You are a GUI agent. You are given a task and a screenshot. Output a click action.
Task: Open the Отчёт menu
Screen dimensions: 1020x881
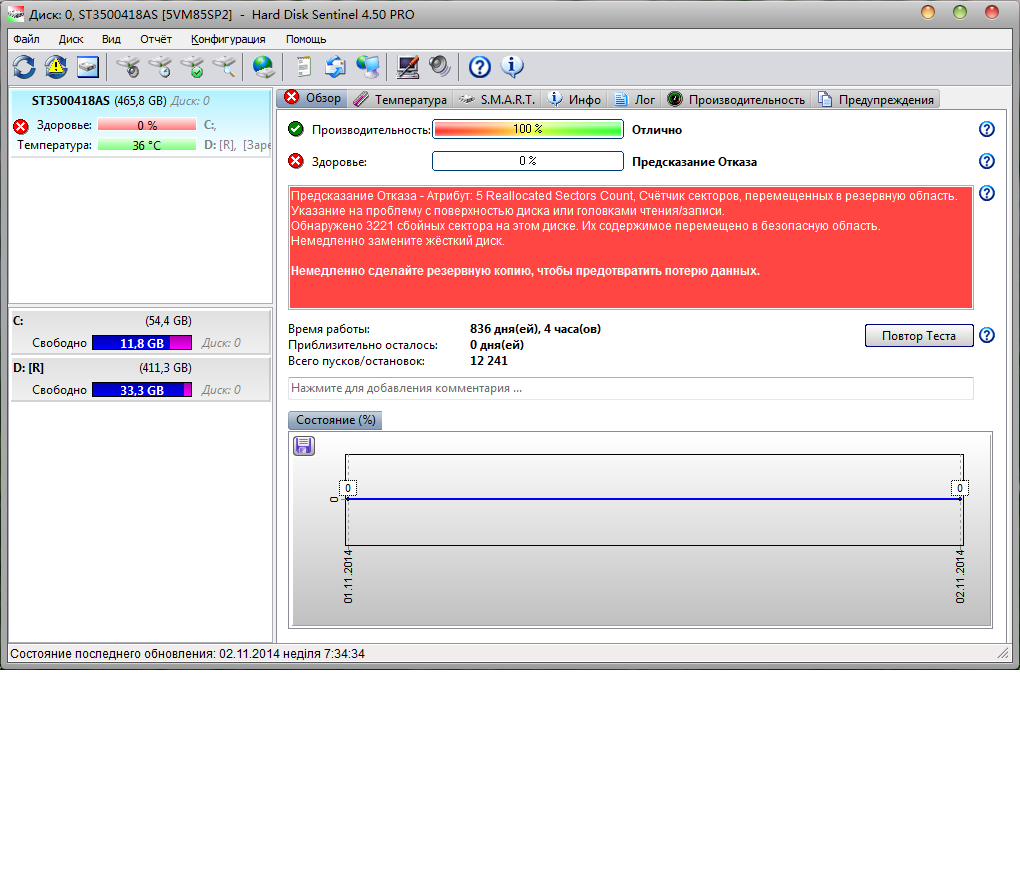coord(156,39)
